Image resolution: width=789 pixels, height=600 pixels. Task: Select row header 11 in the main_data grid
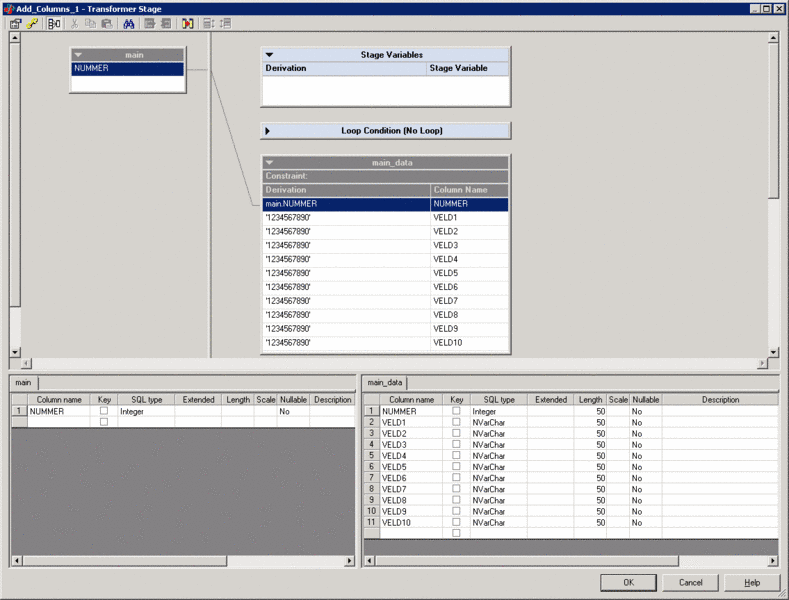(x=371, y=522)
